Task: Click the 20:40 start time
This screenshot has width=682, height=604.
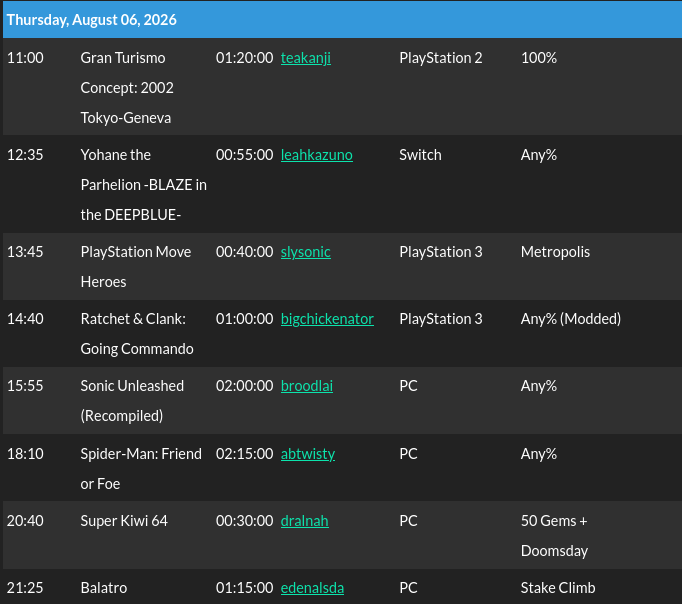Action: (x=25, y=521)
